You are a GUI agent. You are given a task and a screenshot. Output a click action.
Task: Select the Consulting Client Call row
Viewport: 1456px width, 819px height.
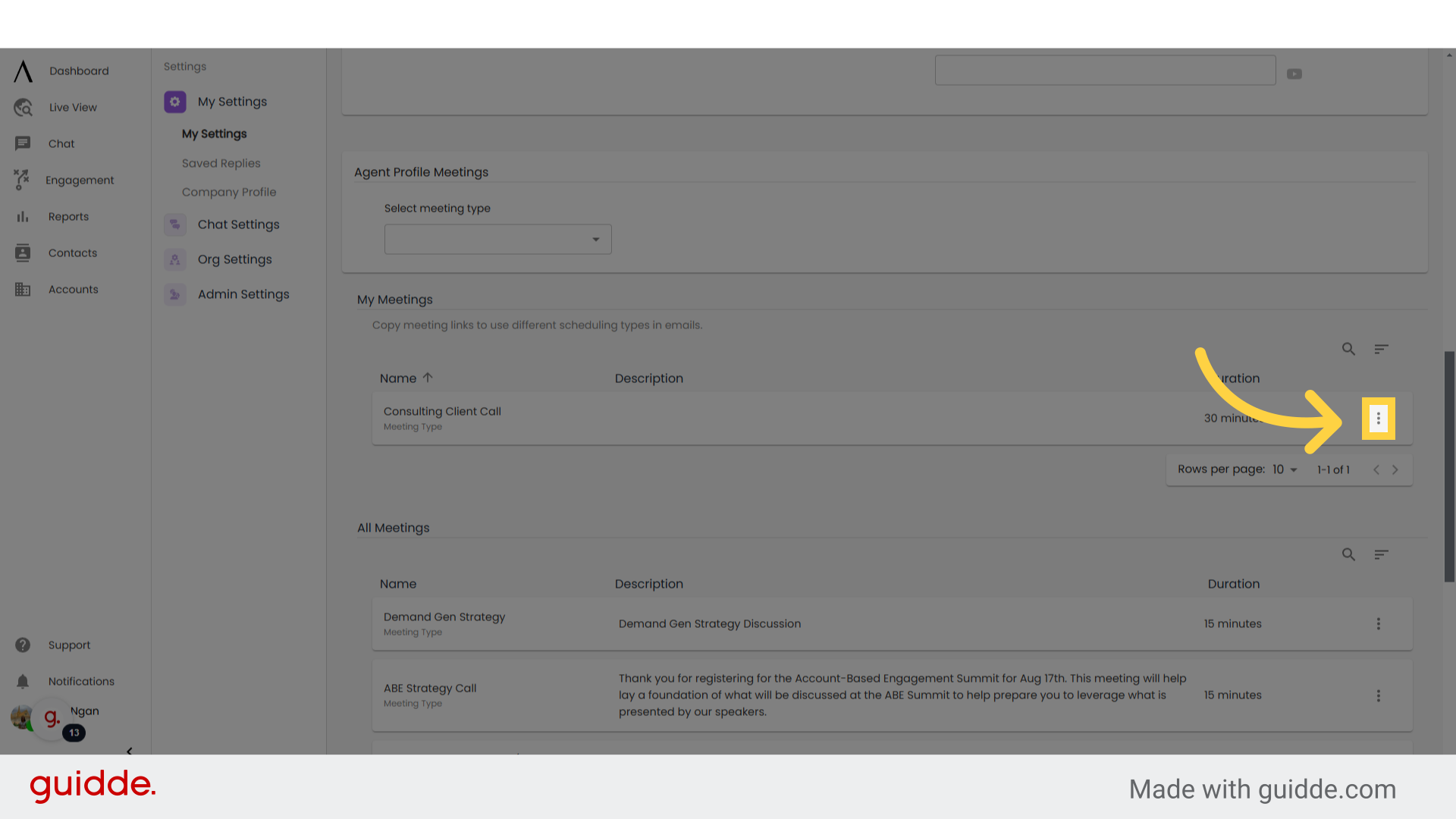coord(892,418)
